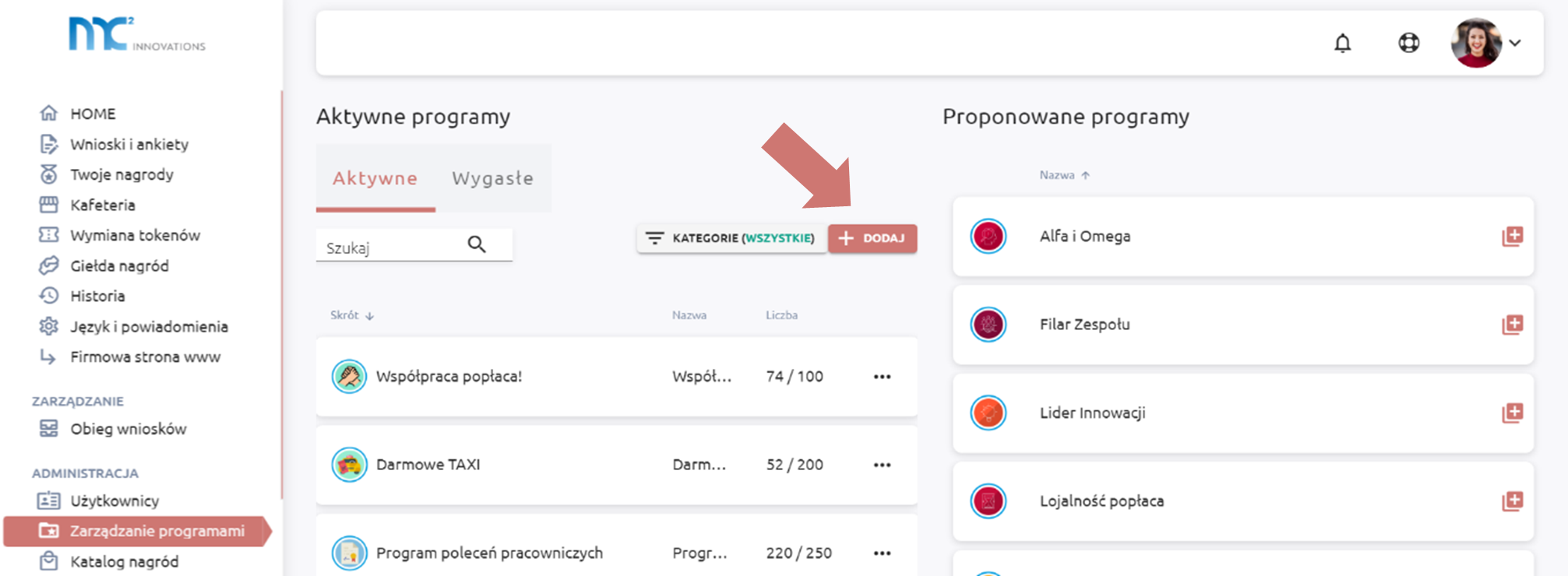
Task: Click the search magnifier icon
Action: (477, 245)
